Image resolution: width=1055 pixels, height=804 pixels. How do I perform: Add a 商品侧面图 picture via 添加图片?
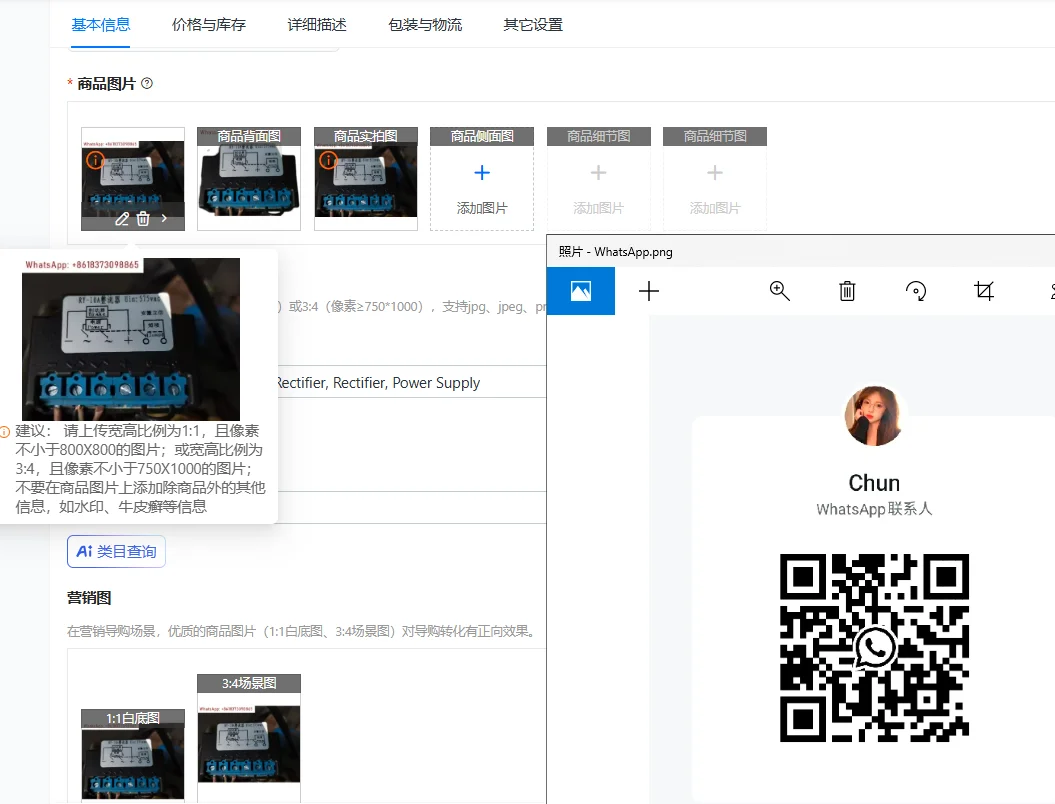tap(482, 185)
